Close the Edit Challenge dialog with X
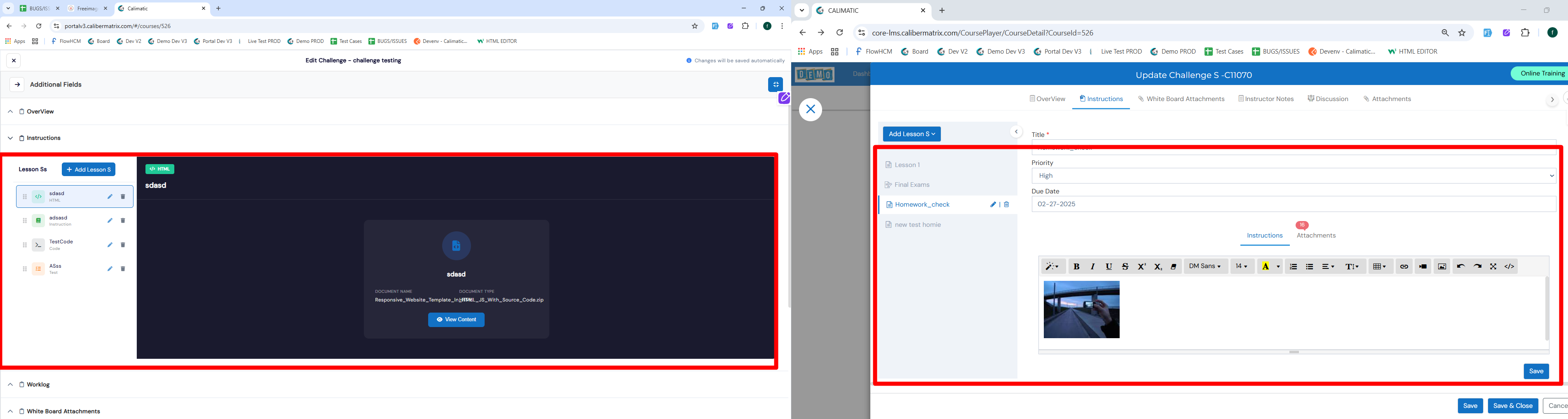 click(x=14, y=60)
